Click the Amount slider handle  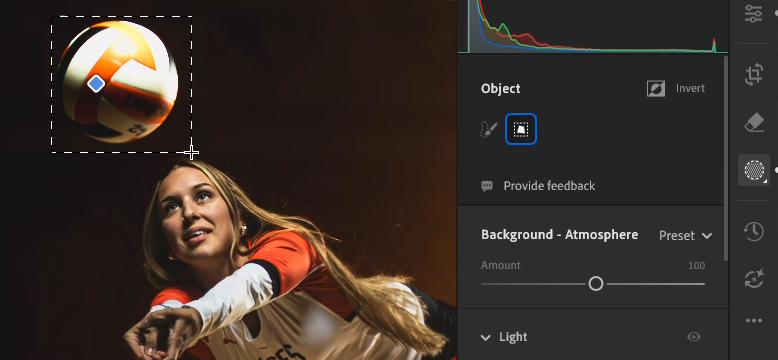[596, 284]
